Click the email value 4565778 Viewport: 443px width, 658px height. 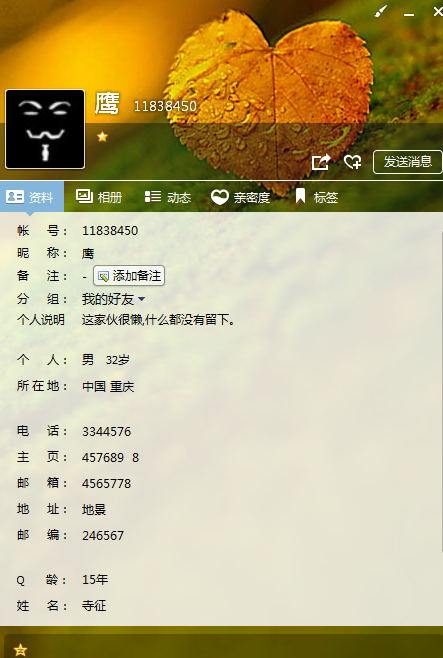point(107,483)
